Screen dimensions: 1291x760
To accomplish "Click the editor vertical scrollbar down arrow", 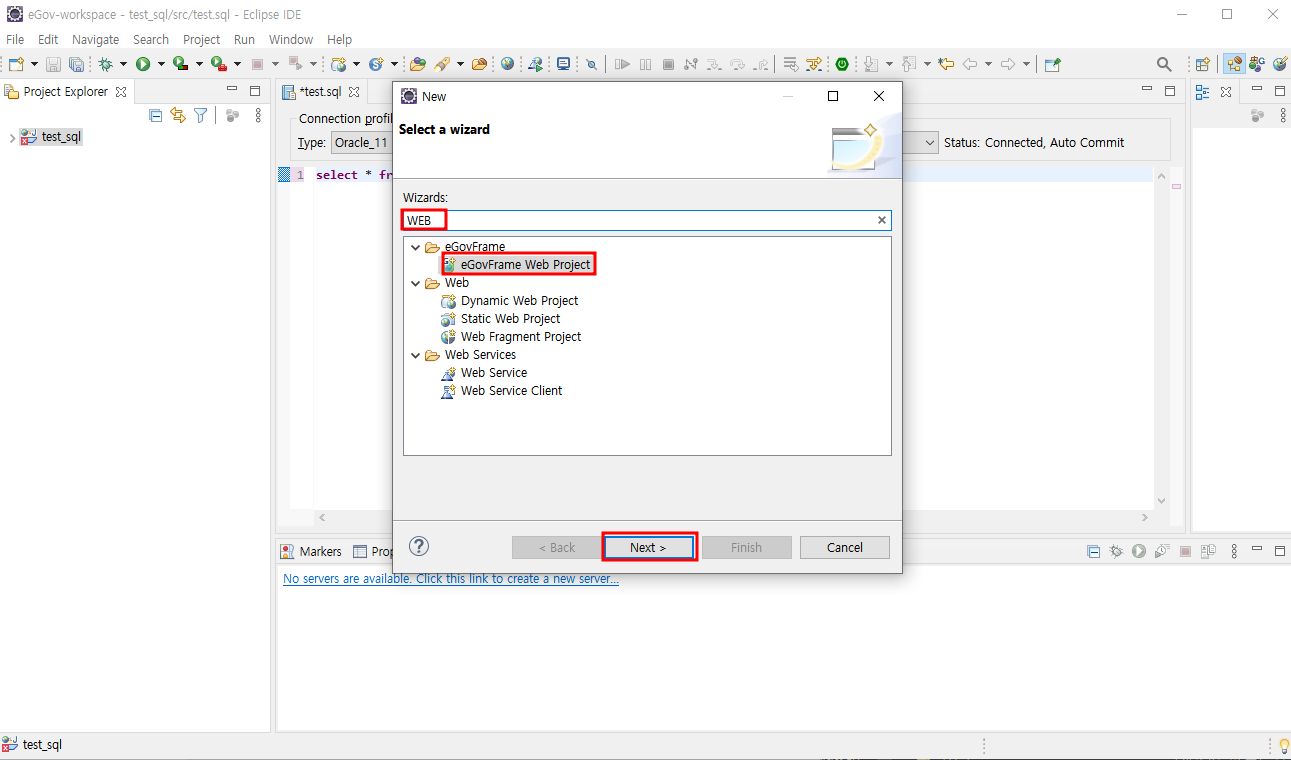I will click(1161, 501).
